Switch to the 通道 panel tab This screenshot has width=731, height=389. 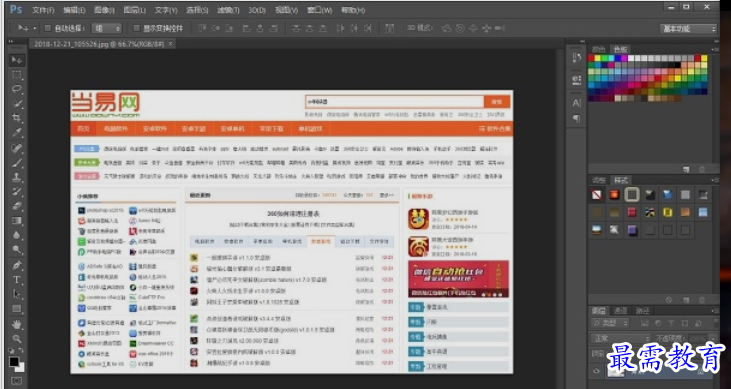tap(621, 311)
